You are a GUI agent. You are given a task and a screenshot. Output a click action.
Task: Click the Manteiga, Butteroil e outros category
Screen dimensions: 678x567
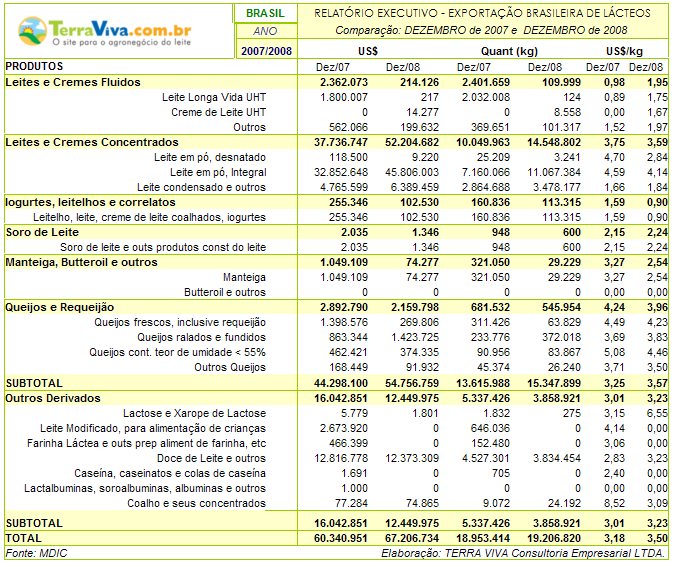tap(81, 262)
